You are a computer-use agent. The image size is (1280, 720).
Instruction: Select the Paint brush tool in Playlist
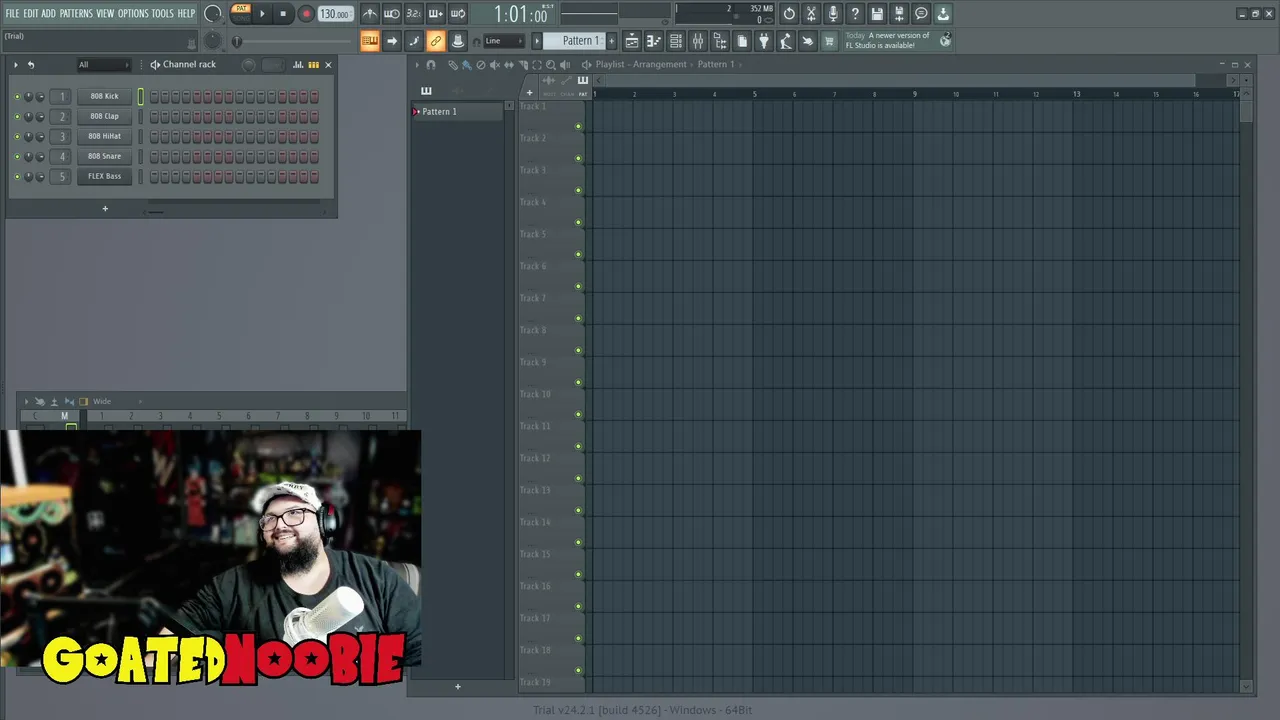click(466, 65)
